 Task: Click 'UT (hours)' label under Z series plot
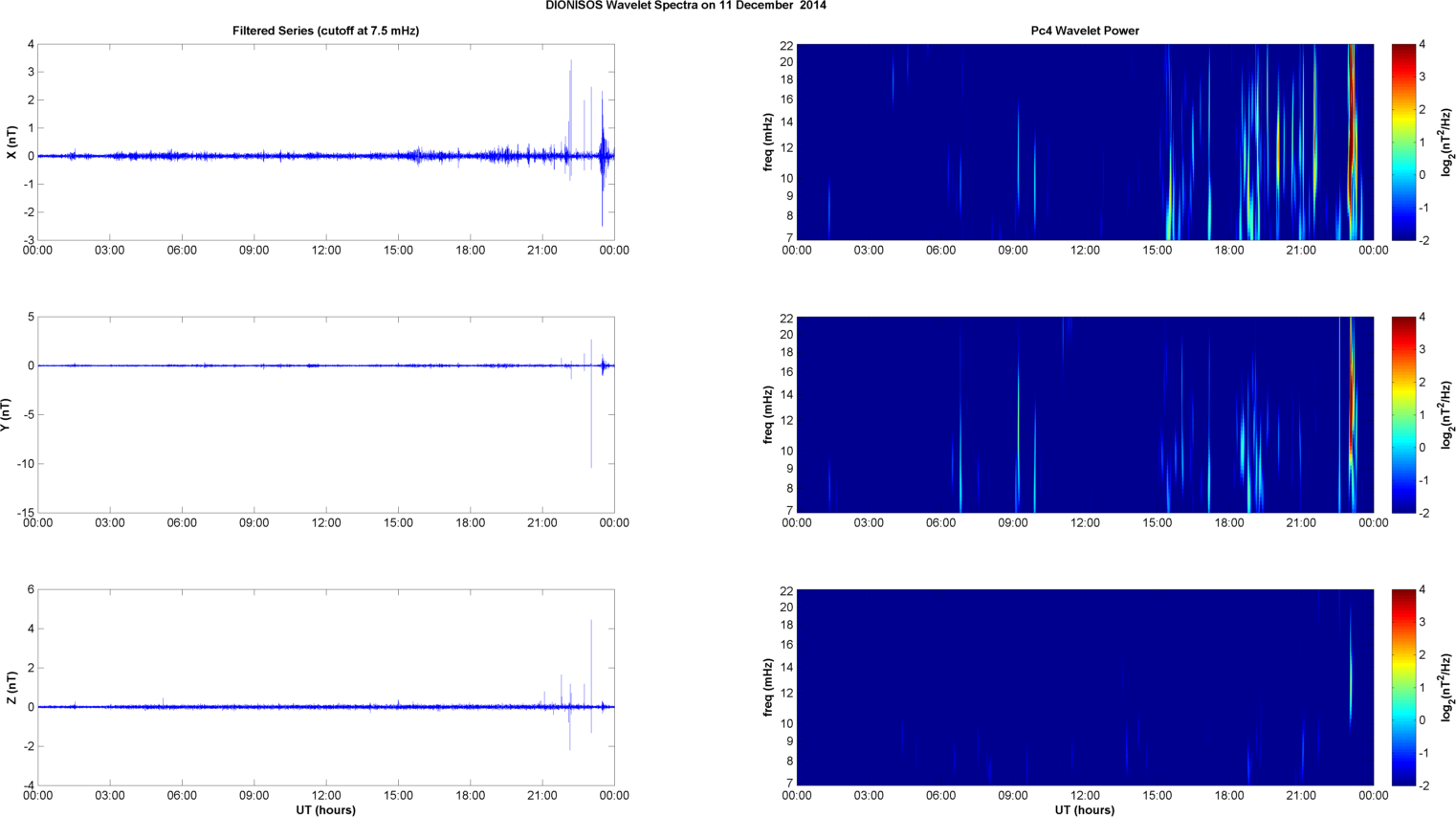click(x=325, y=810)
